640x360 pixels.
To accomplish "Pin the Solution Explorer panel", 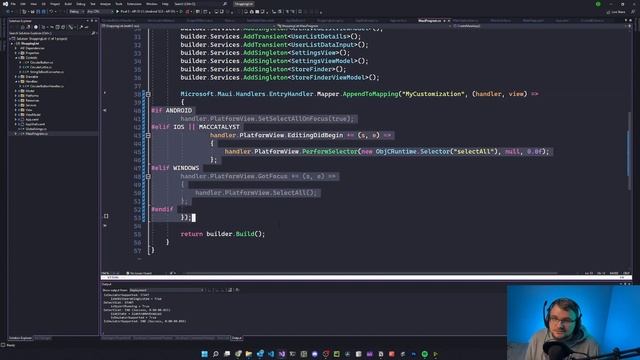I will (92, 21).
